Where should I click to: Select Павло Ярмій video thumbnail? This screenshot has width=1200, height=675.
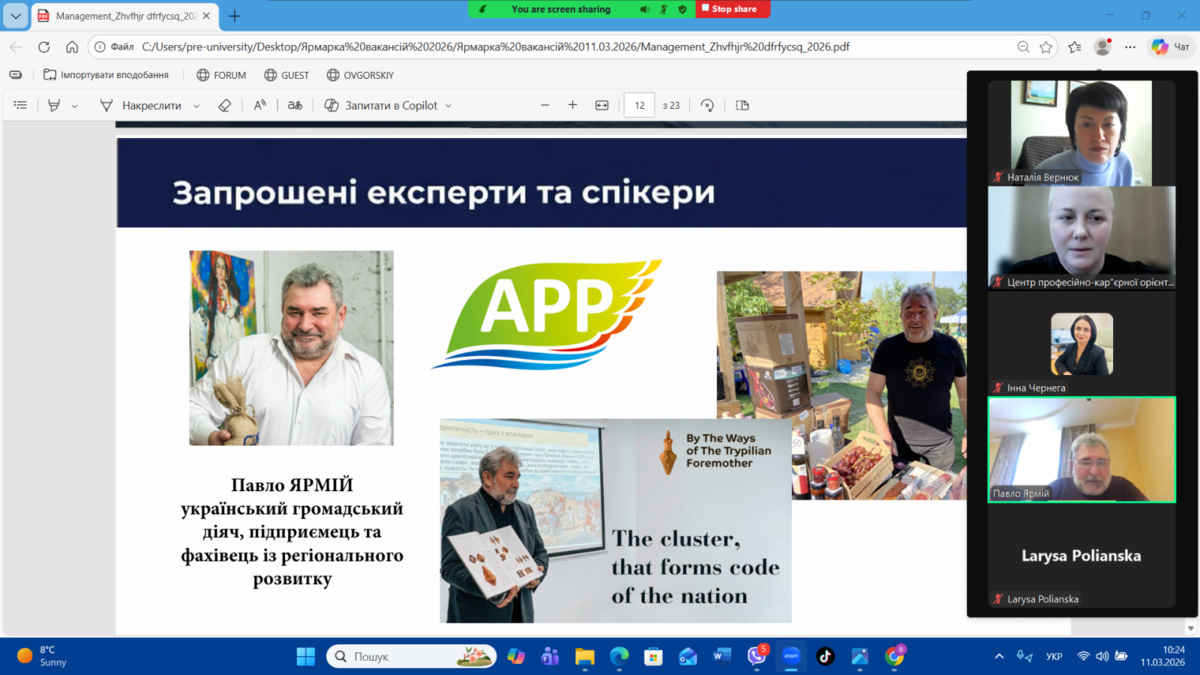1081,449
